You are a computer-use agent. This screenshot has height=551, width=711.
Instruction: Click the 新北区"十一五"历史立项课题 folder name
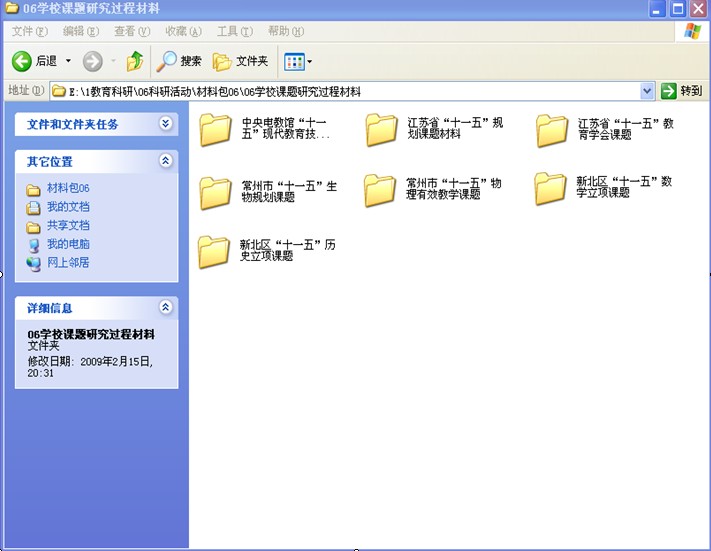[287, 250]
